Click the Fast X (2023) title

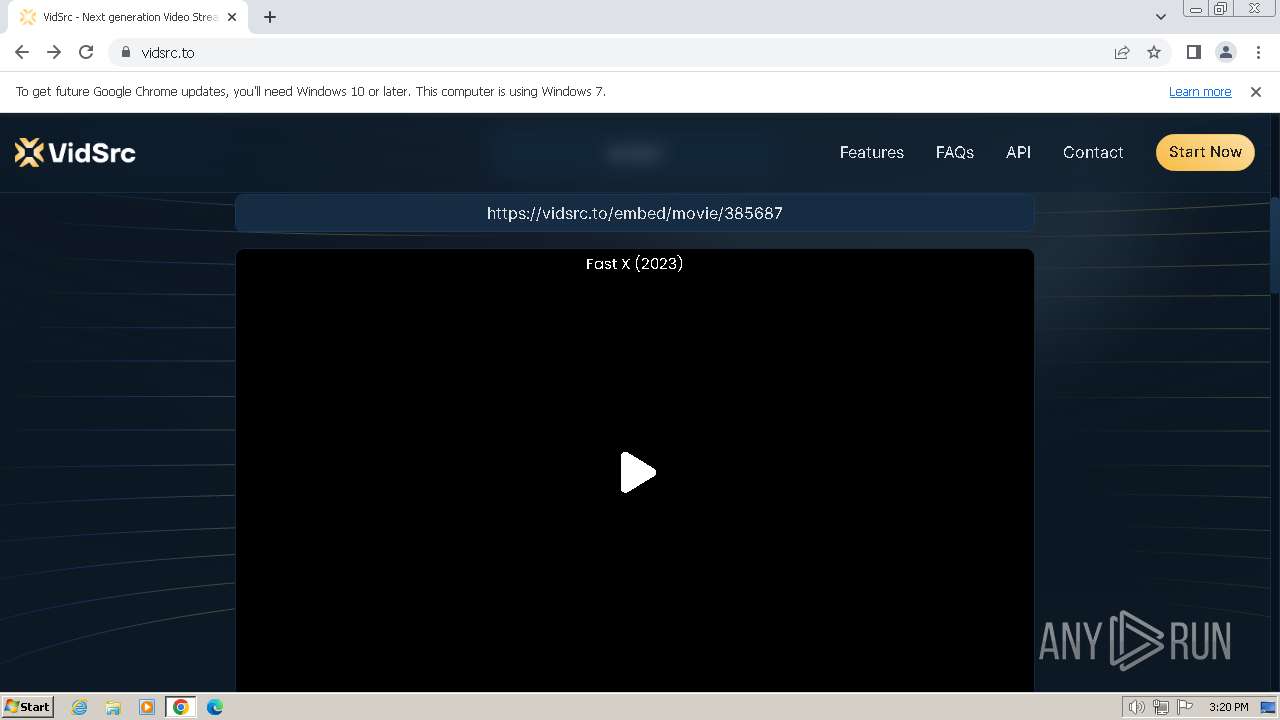point(634,263)
